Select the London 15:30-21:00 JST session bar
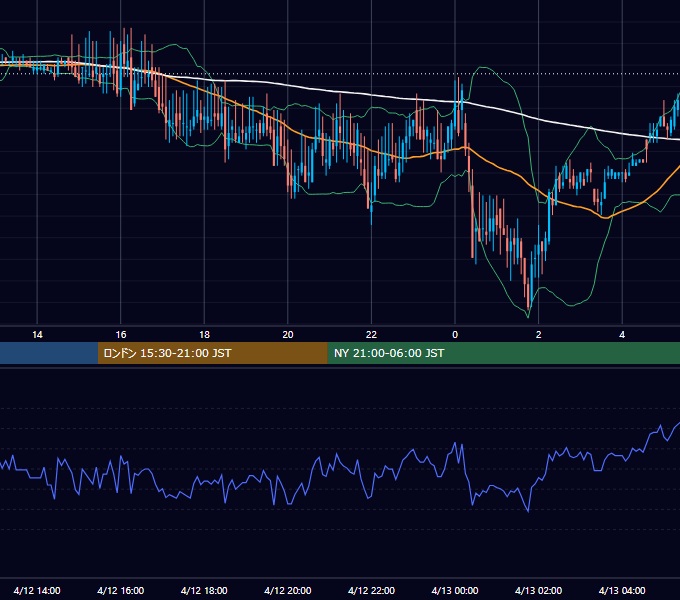 (x=212, y=353)
